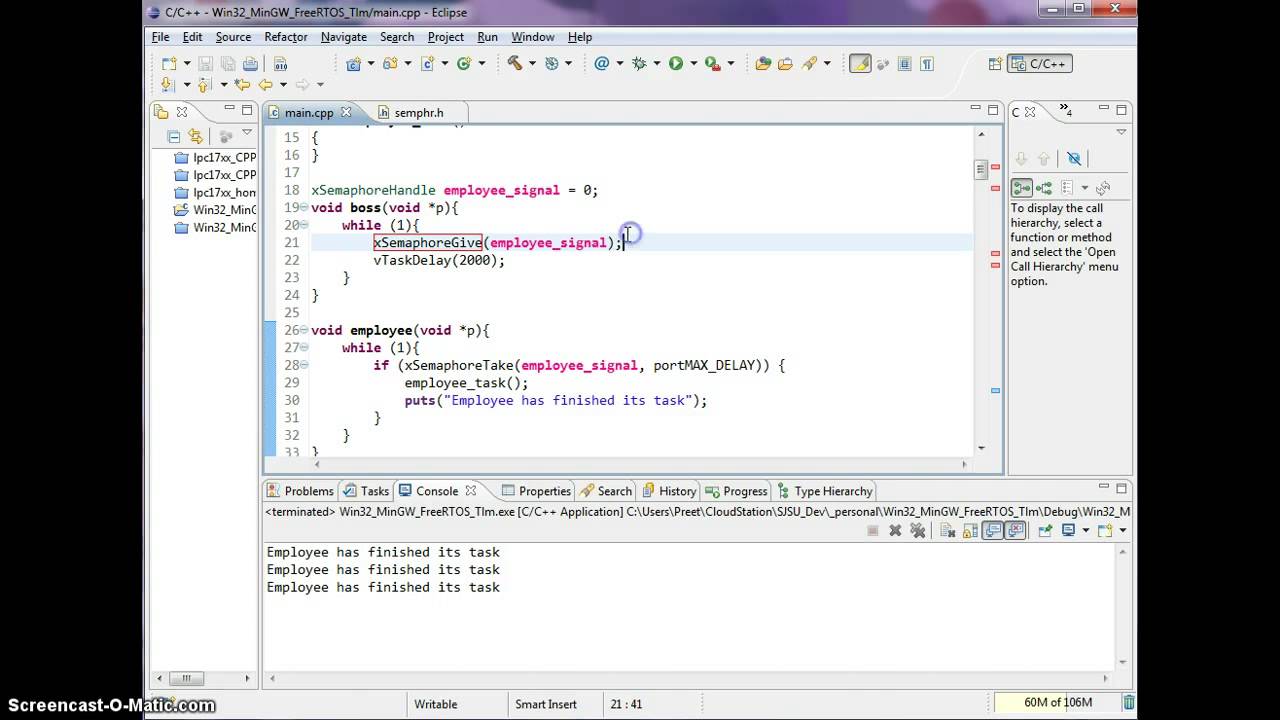Select the C/C++ perspective button
This screenshot has height=720, width=1280.
1040,64
